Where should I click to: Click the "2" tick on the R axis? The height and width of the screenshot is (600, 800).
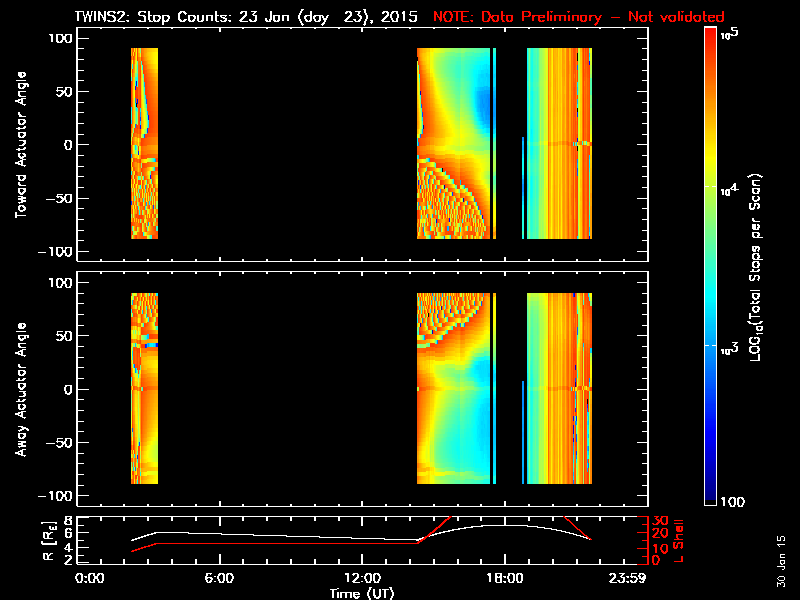[x=67, y=560]
